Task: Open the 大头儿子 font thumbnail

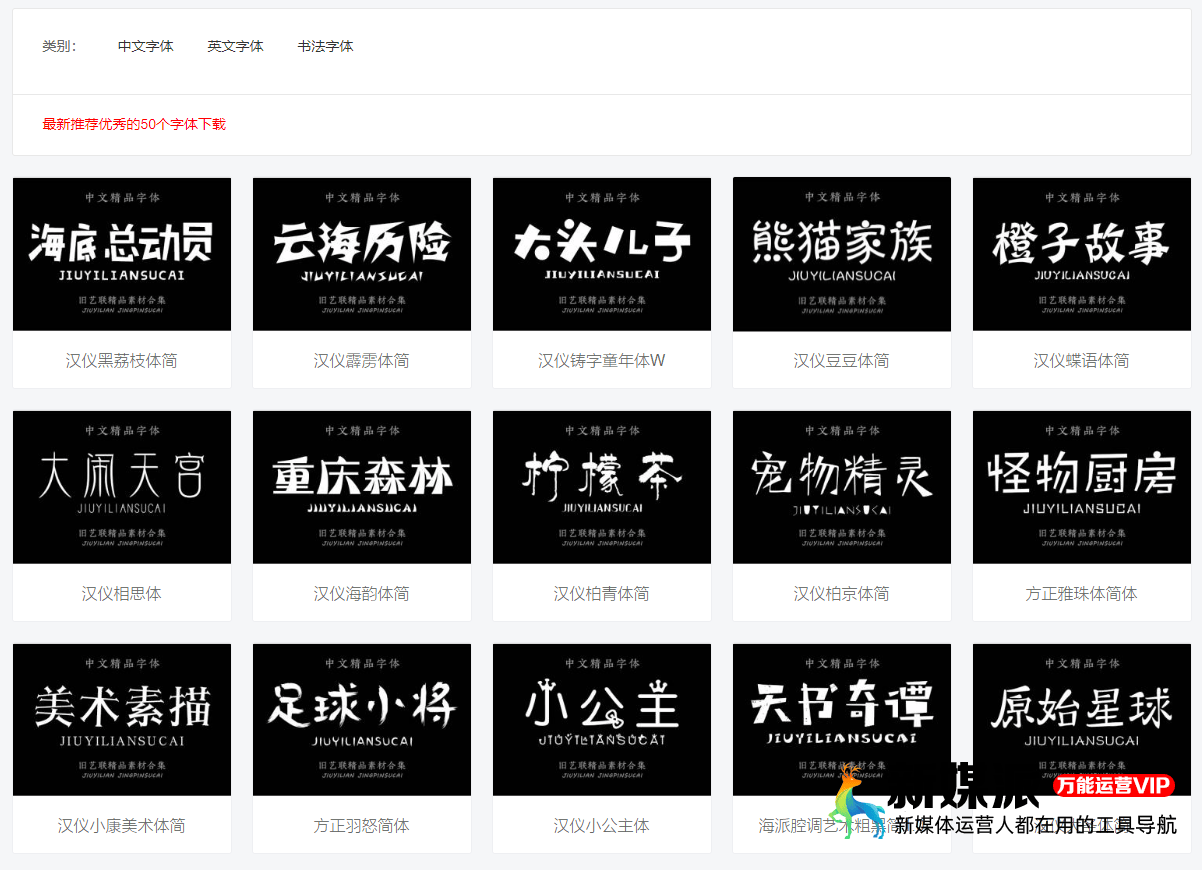Action: pyautogui.click(x=601, y=253)
